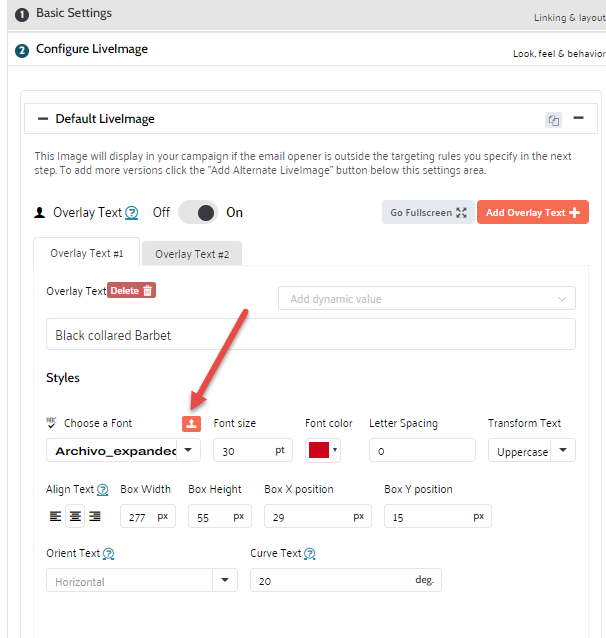This screenshot has width=606, height=638.
Task: Click the red font color swatch
Action: click(x=319, y=450)
